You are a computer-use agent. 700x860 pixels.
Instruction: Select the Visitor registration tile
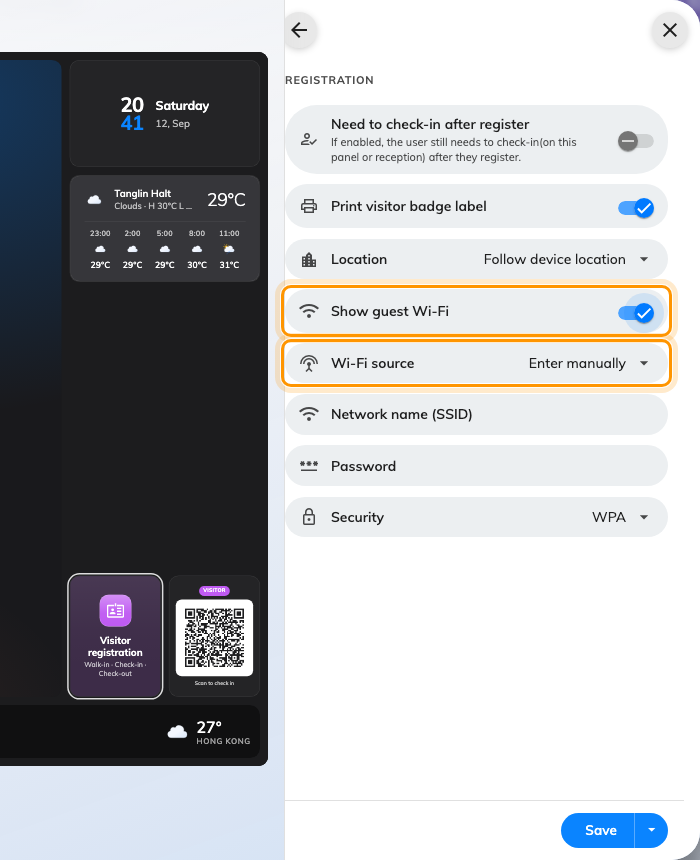click(115, 636)
